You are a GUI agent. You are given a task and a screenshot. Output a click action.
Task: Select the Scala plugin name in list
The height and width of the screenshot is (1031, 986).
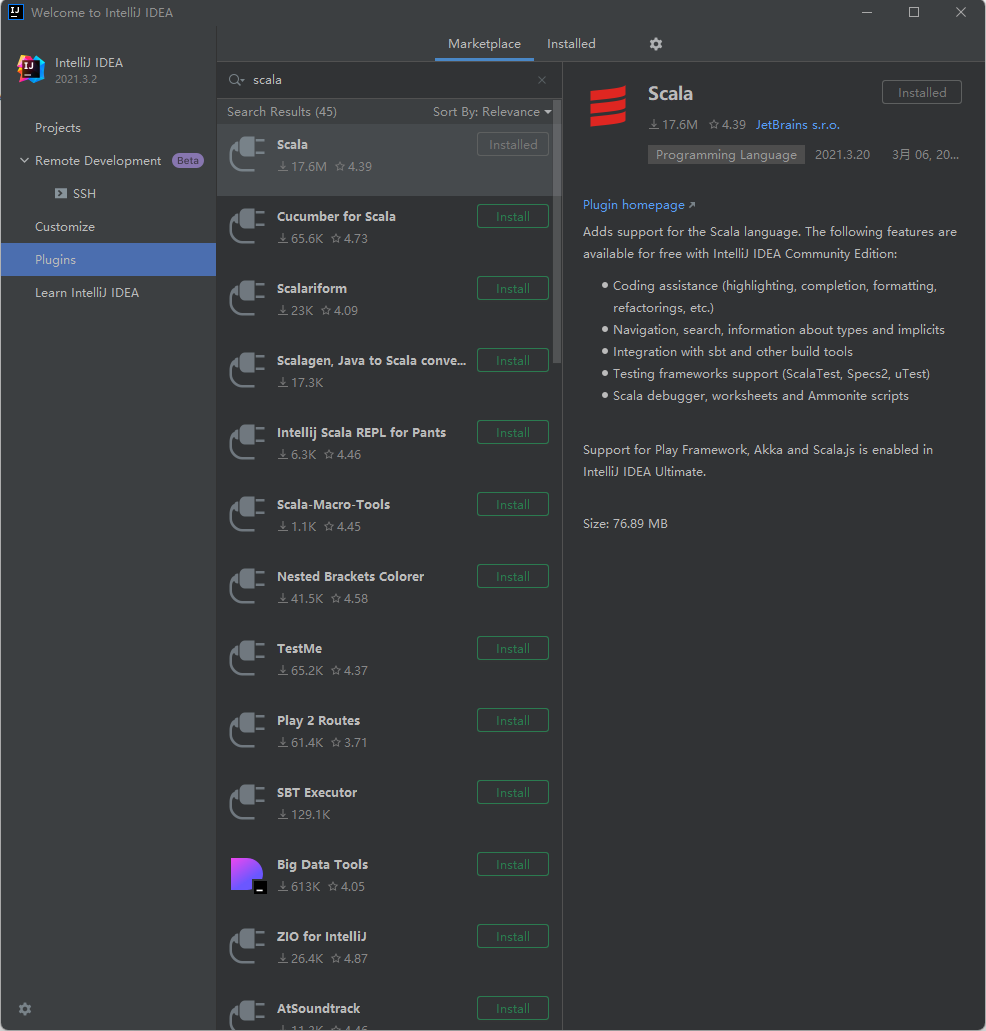(293, 144)
